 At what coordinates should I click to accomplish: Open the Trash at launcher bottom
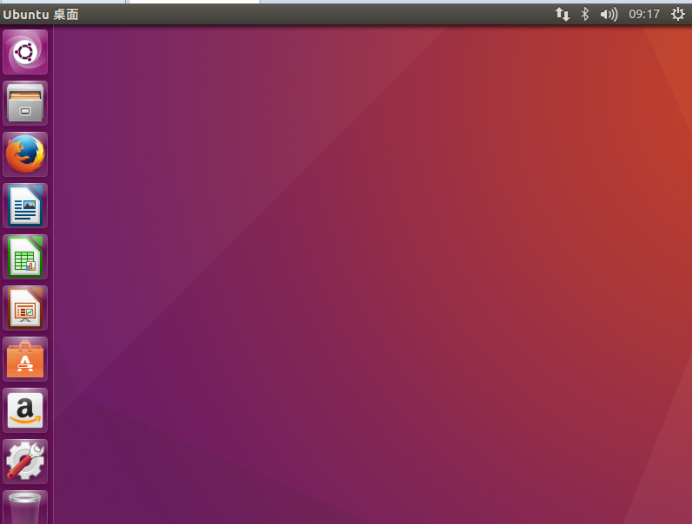click(25, 507)
